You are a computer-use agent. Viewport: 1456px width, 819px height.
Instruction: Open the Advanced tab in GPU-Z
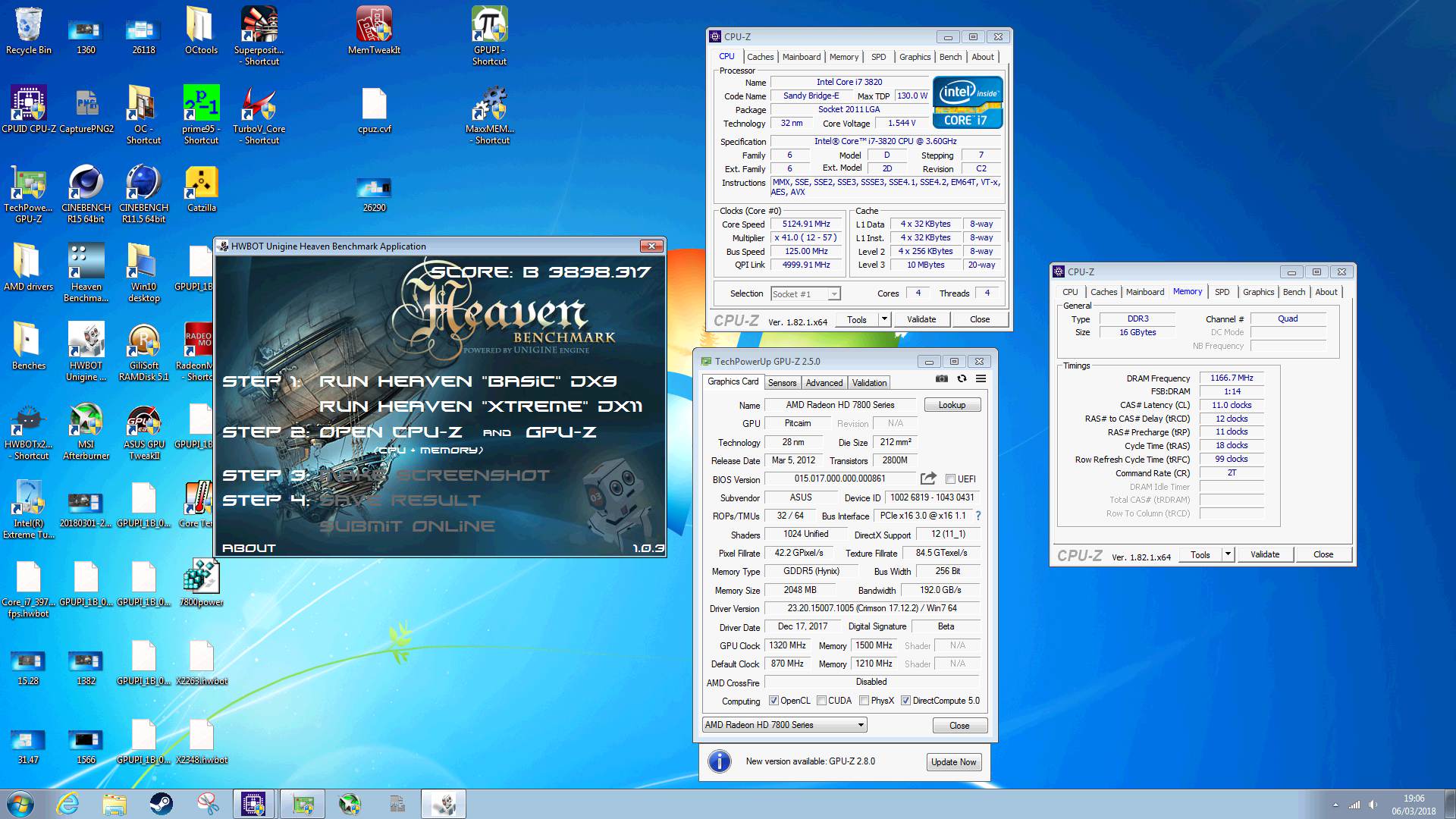(824, 383)
